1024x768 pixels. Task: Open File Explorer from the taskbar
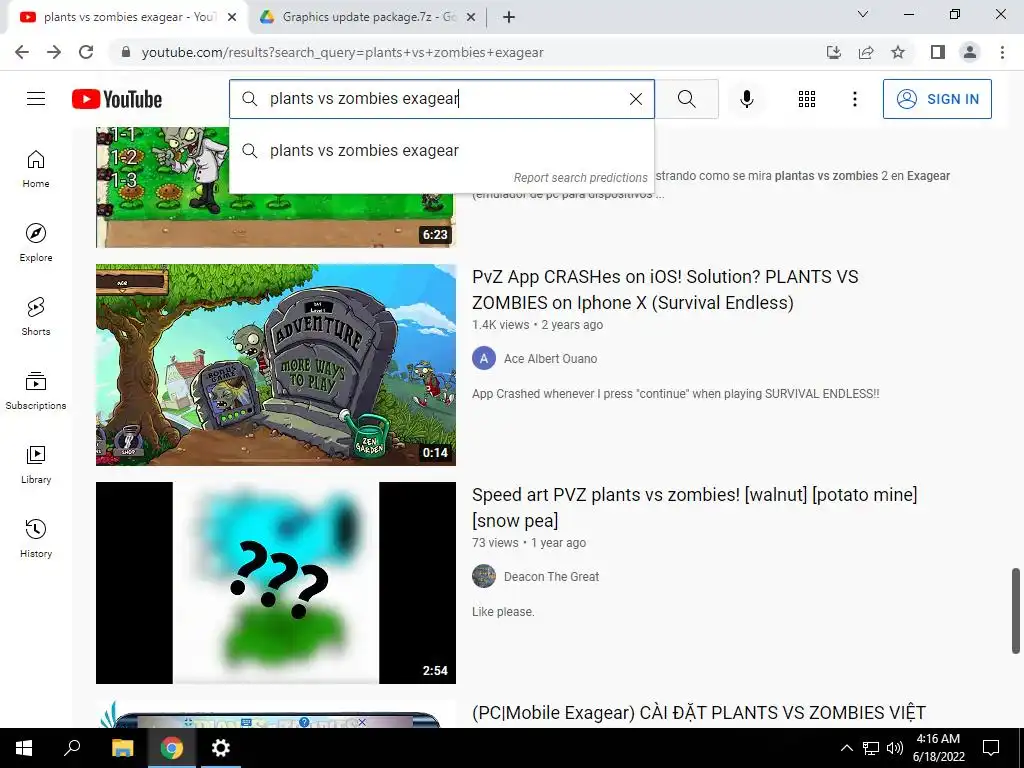(x=122, y=748)
